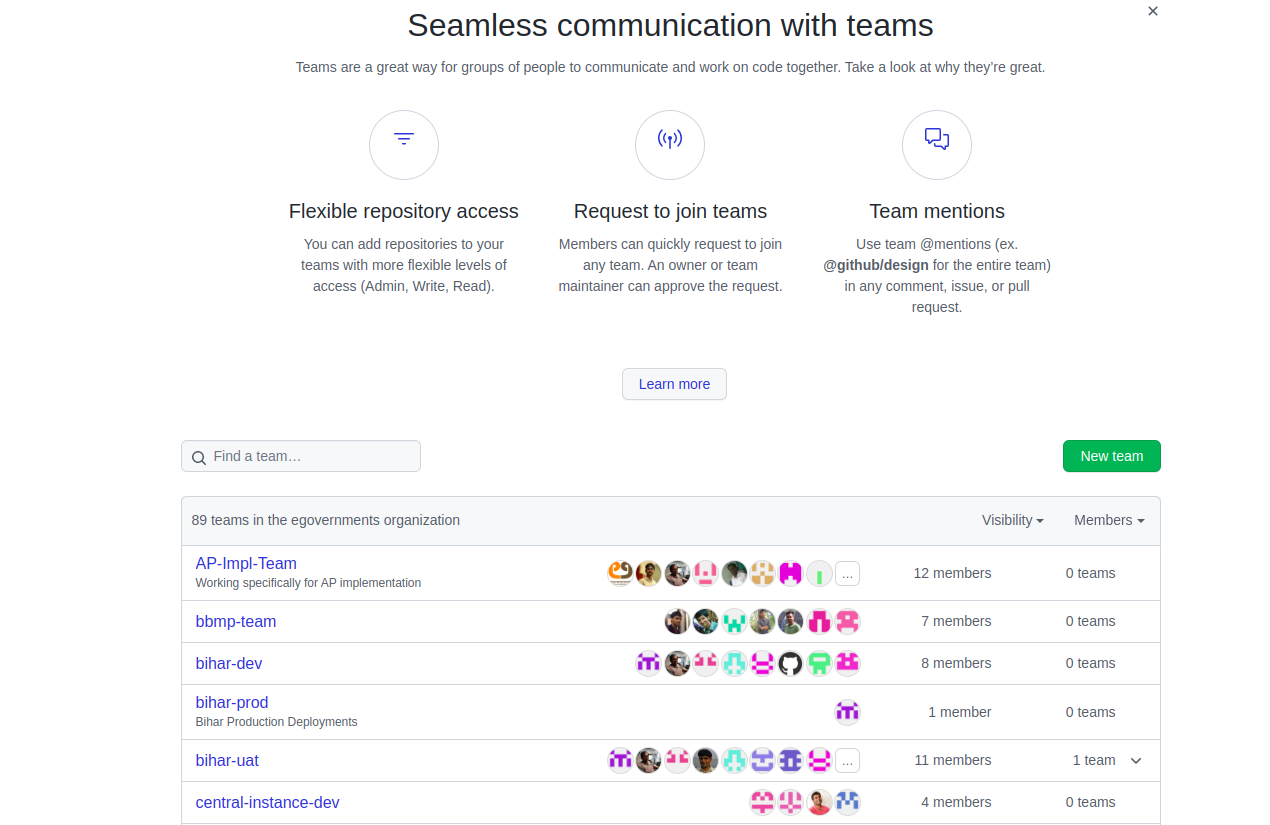1270x825 pixels.
Task: Click the Learn more button
Action: point(674,384)
